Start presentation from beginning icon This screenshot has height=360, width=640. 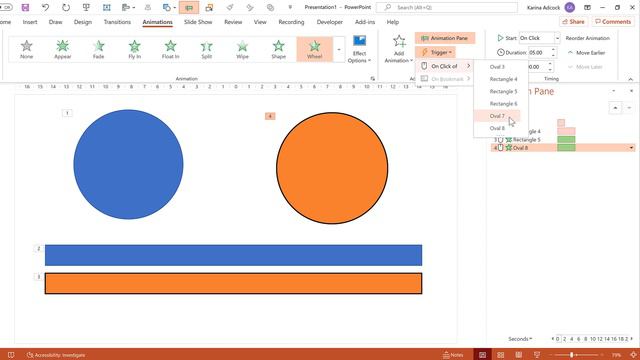pos(86,7)
